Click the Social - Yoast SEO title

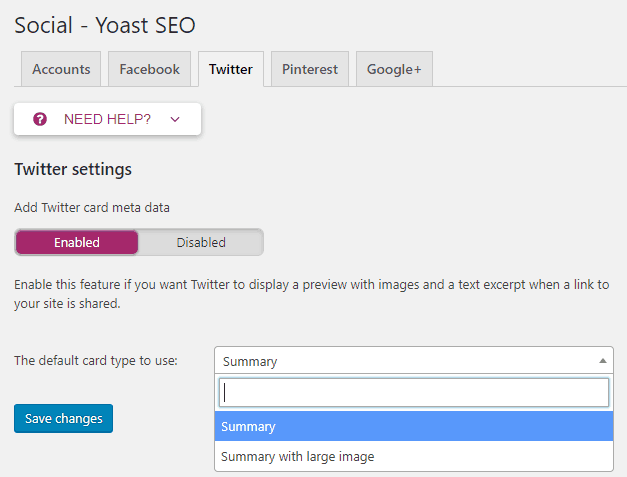(x=105, y=25)
